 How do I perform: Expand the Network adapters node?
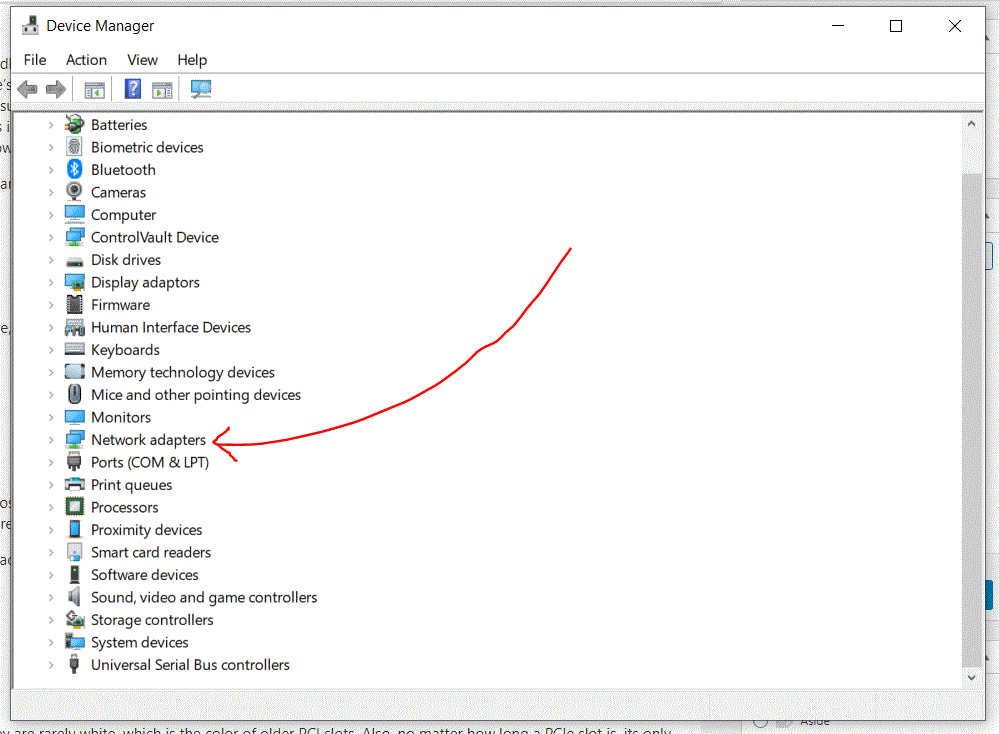tap(51, 440)
